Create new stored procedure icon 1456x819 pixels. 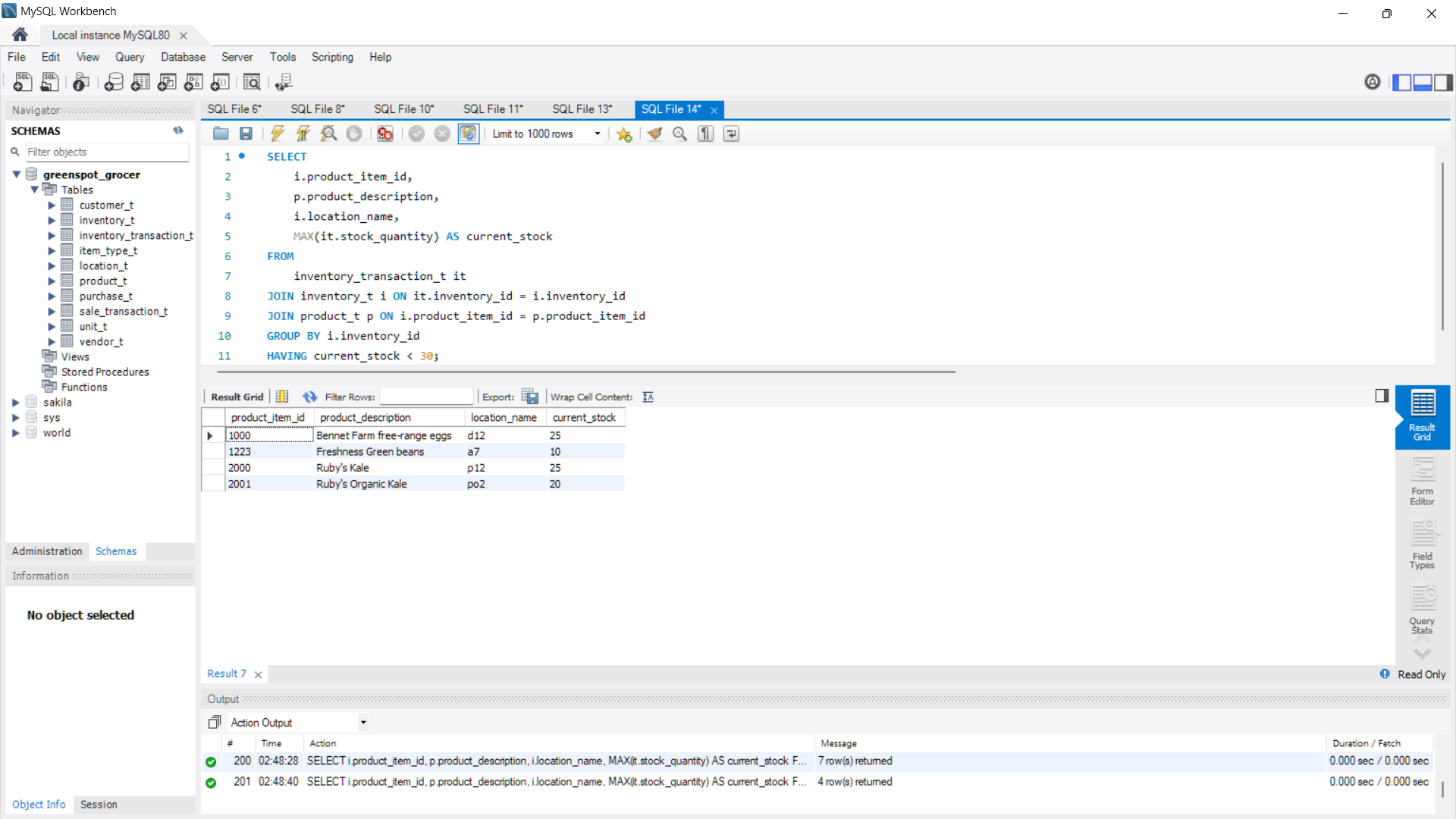pyautogui.click(x=194, y=82)
